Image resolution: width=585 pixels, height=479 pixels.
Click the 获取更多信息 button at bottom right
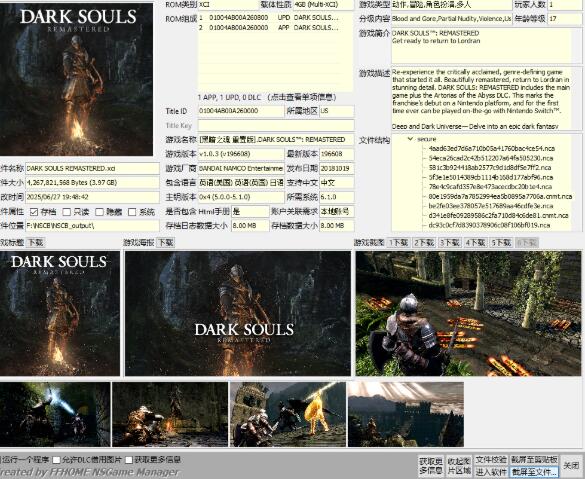pyautogui.click(x=431, y=466)
